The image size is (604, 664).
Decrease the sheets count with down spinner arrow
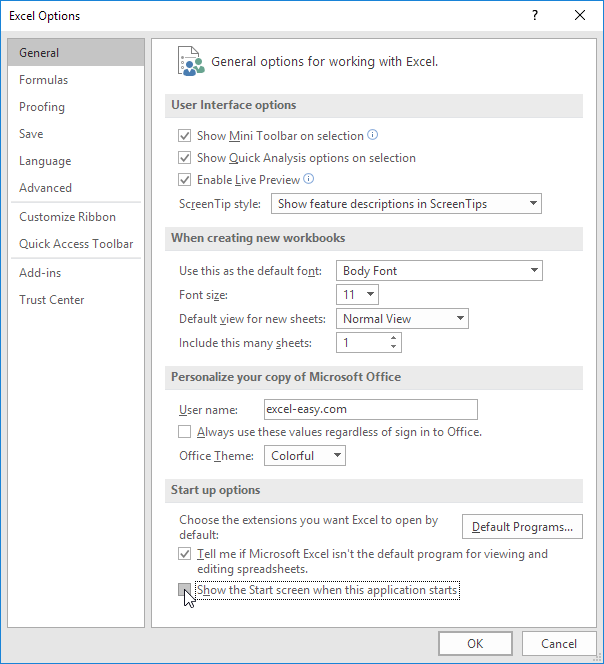point(393,347)
